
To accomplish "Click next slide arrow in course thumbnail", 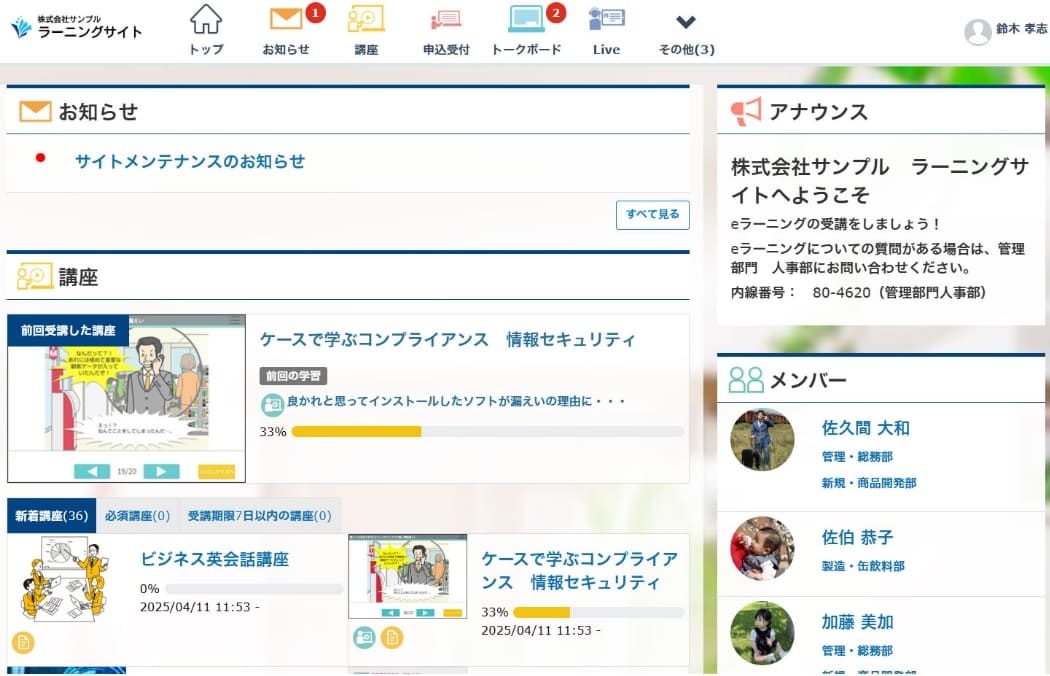I will coord(161,471).
